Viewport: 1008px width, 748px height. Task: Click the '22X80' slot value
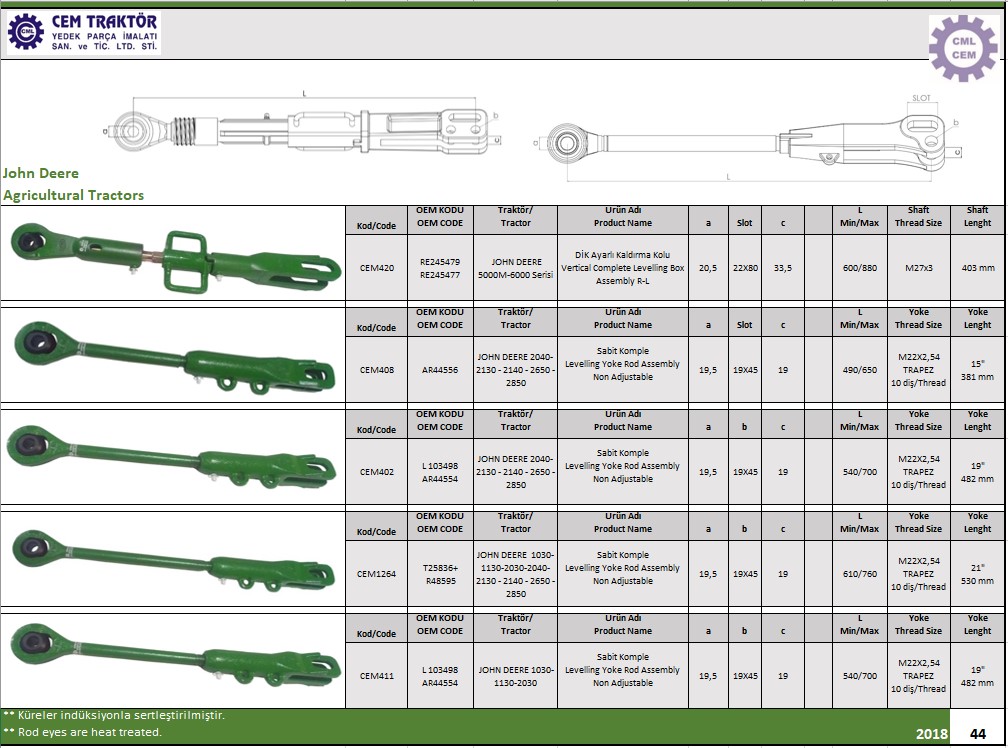(x=745, y=268)
